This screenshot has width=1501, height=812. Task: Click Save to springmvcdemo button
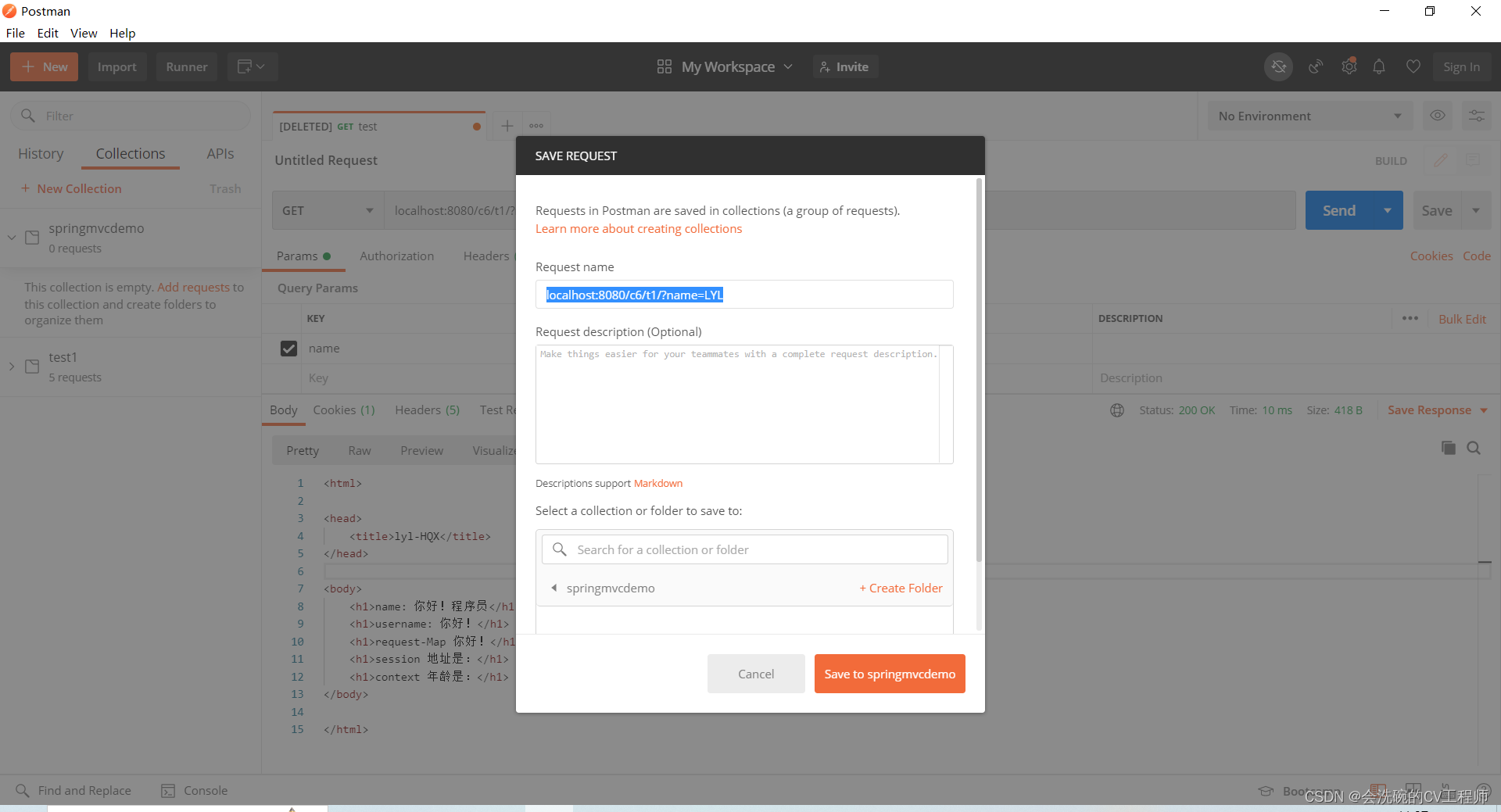(890, 674)
